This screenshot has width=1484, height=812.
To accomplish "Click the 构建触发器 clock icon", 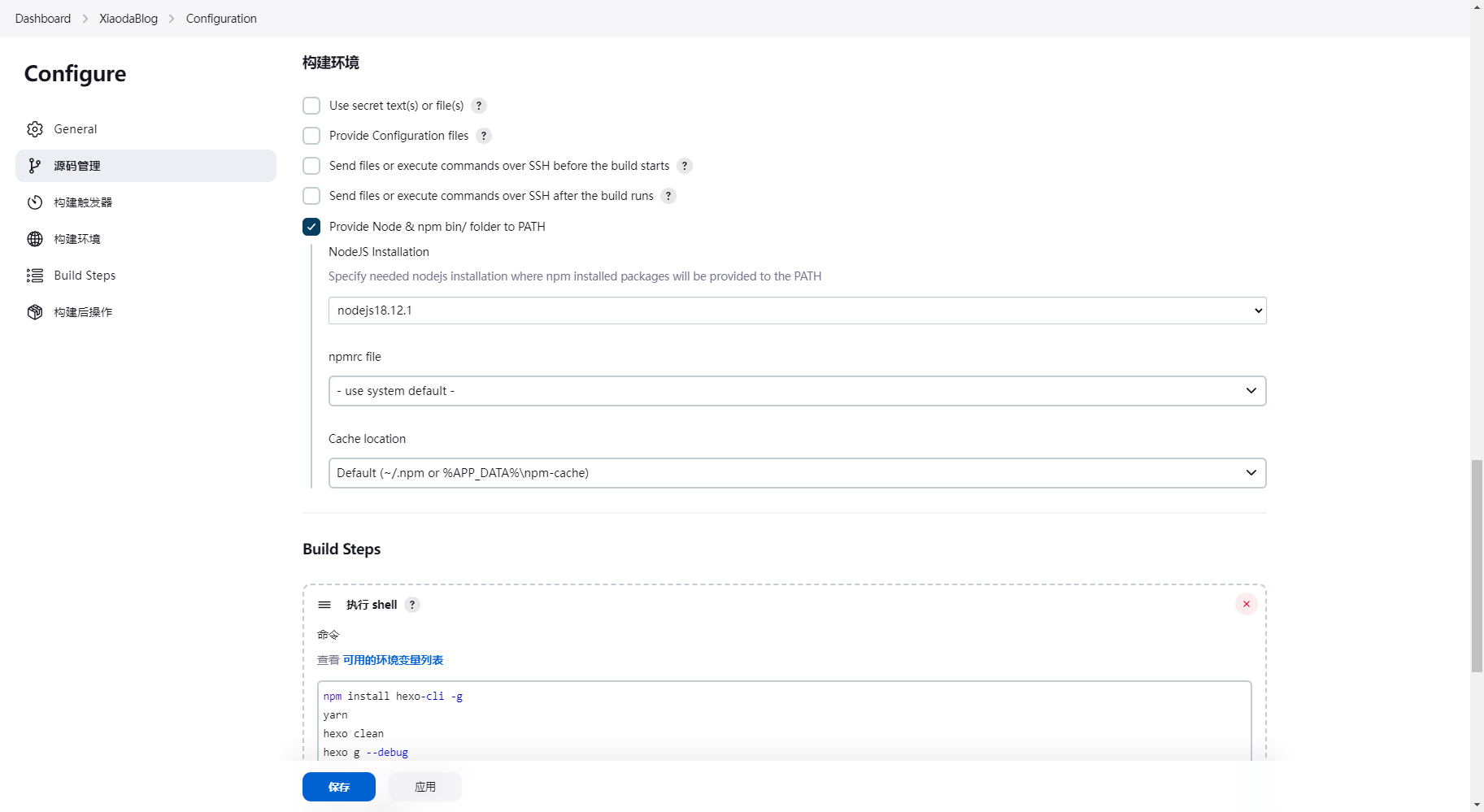I will pos(35,202).
